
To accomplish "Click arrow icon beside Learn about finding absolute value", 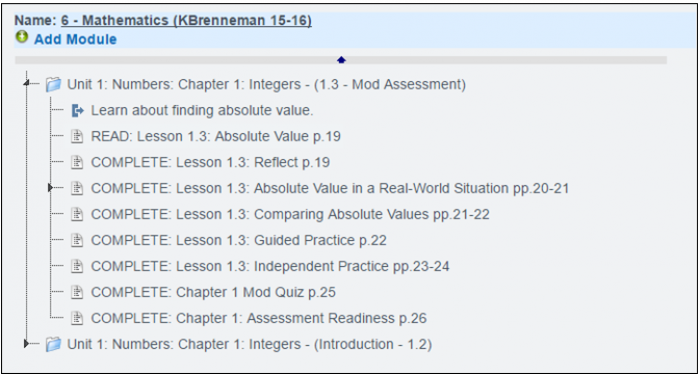I will click(x=78, y=111).
